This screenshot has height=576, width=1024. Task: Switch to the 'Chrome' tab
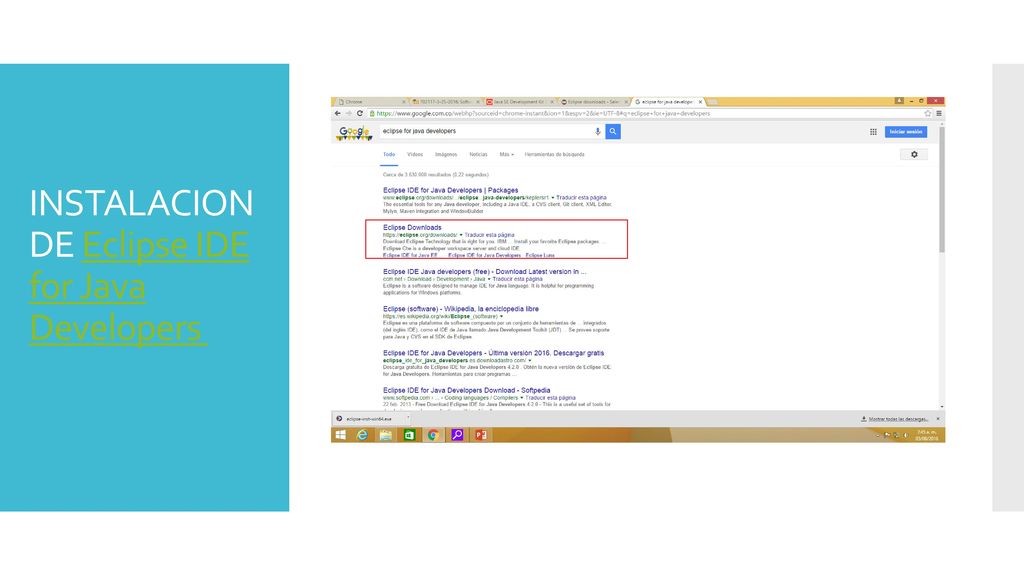click(369, 102)
